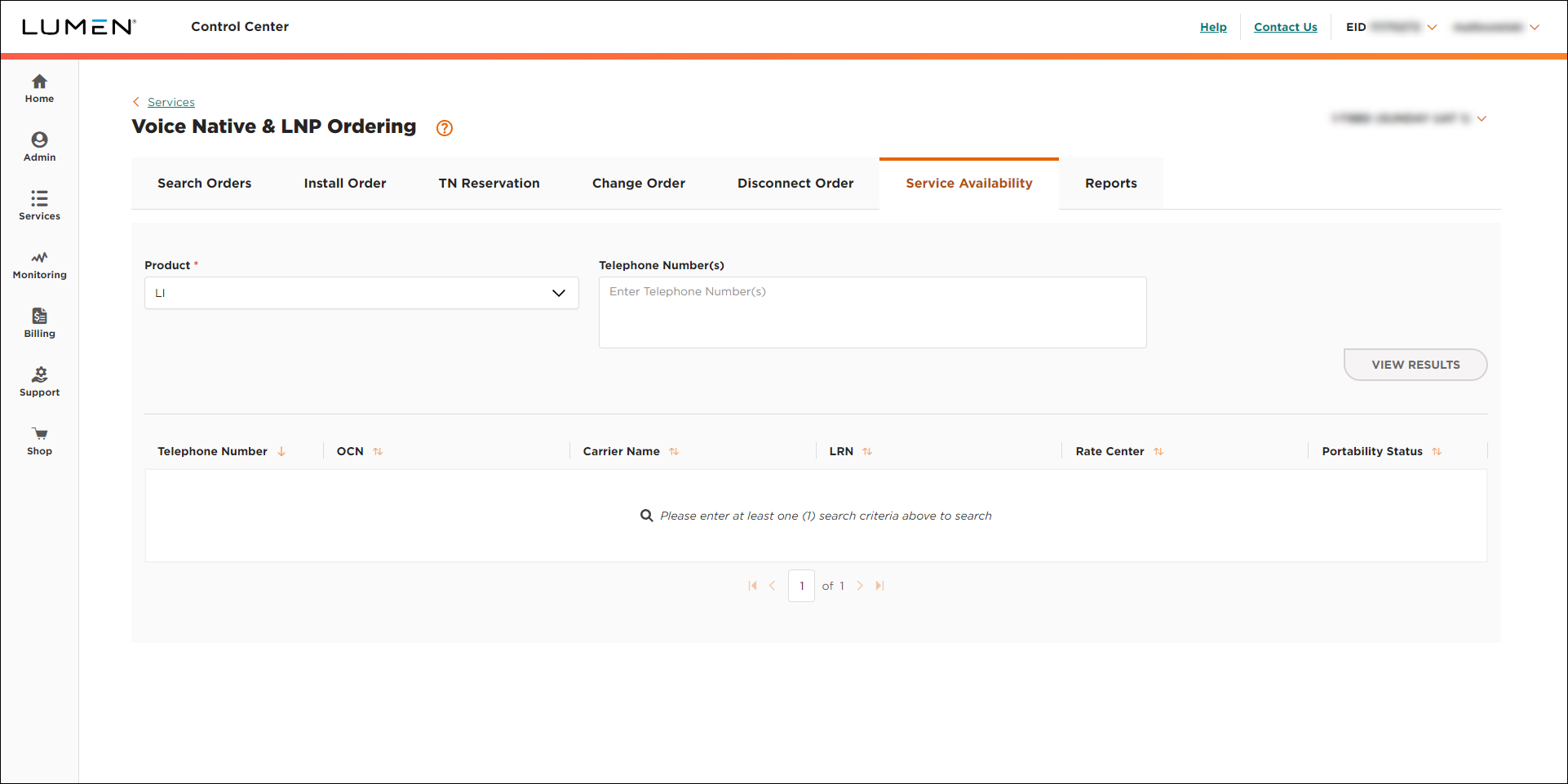The width and height of the screenshot is (1568, 784).
Task: Switch to the Change Order tab
Action: tap(639, 184)
